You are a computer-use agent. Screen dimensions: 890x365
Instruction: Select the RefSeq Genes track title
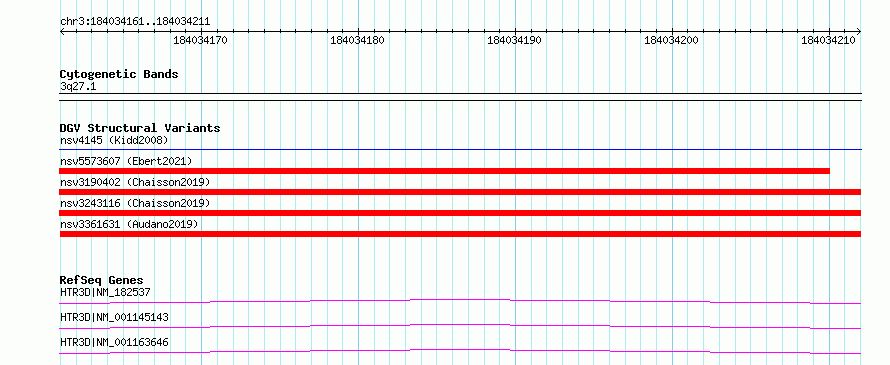click(x=102, y=280)
